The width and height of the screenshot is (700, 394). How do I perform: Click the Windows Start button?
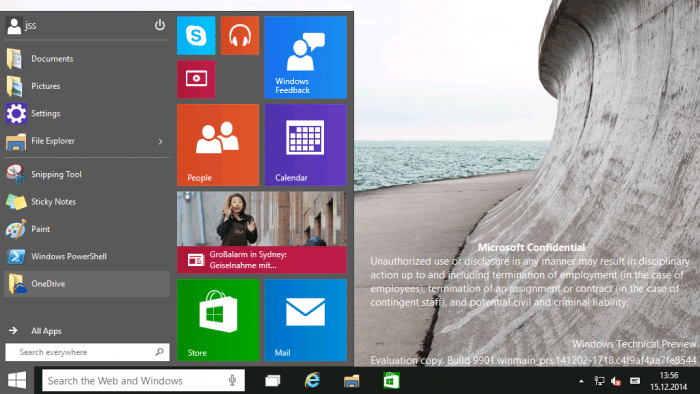point(17,381)
